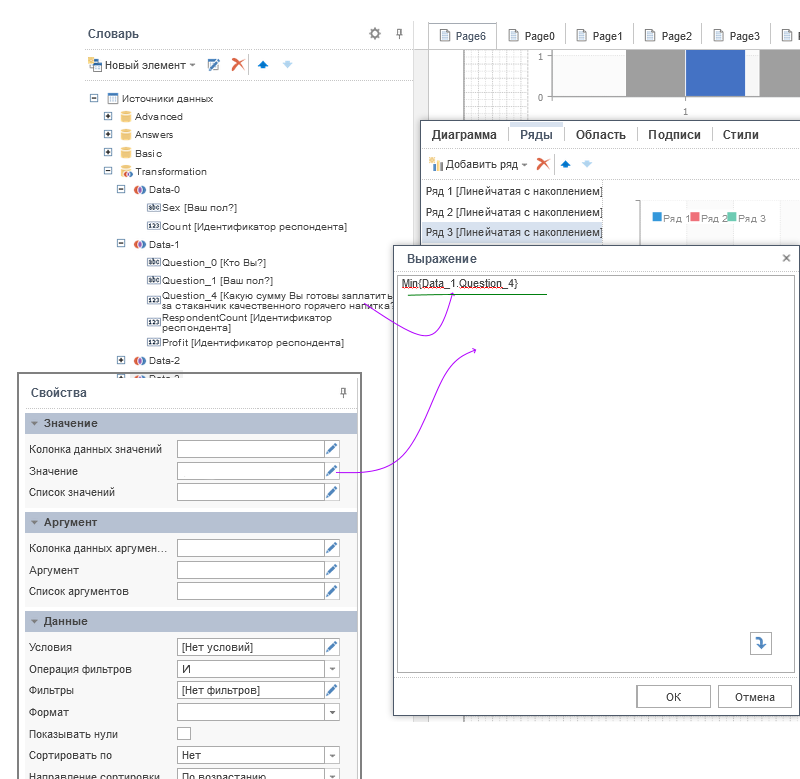Delete the selected dictionary element with red X

click(237, 65)
